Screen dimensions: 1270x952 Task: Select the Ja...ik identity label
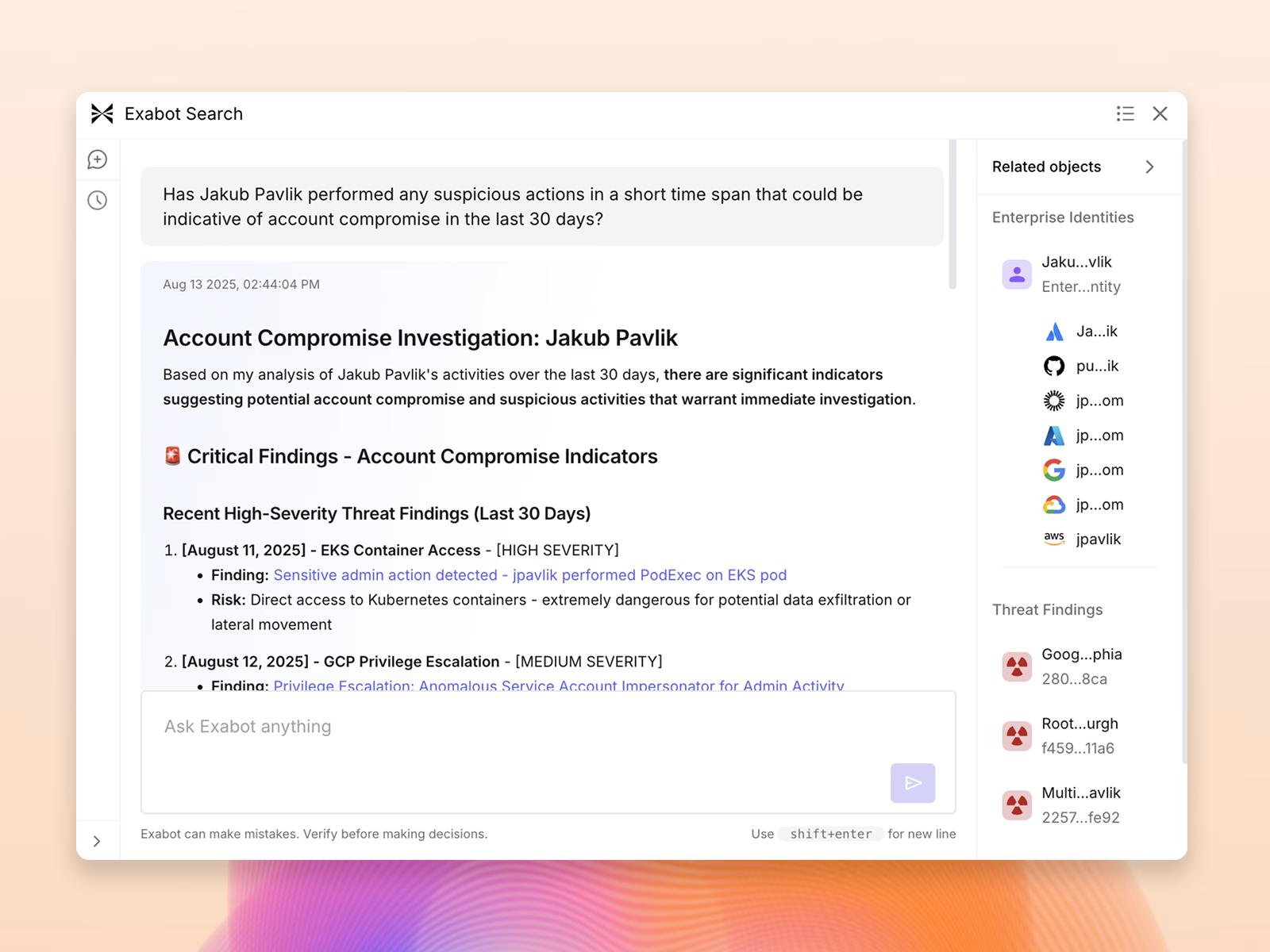click(x=1097, y=332)
